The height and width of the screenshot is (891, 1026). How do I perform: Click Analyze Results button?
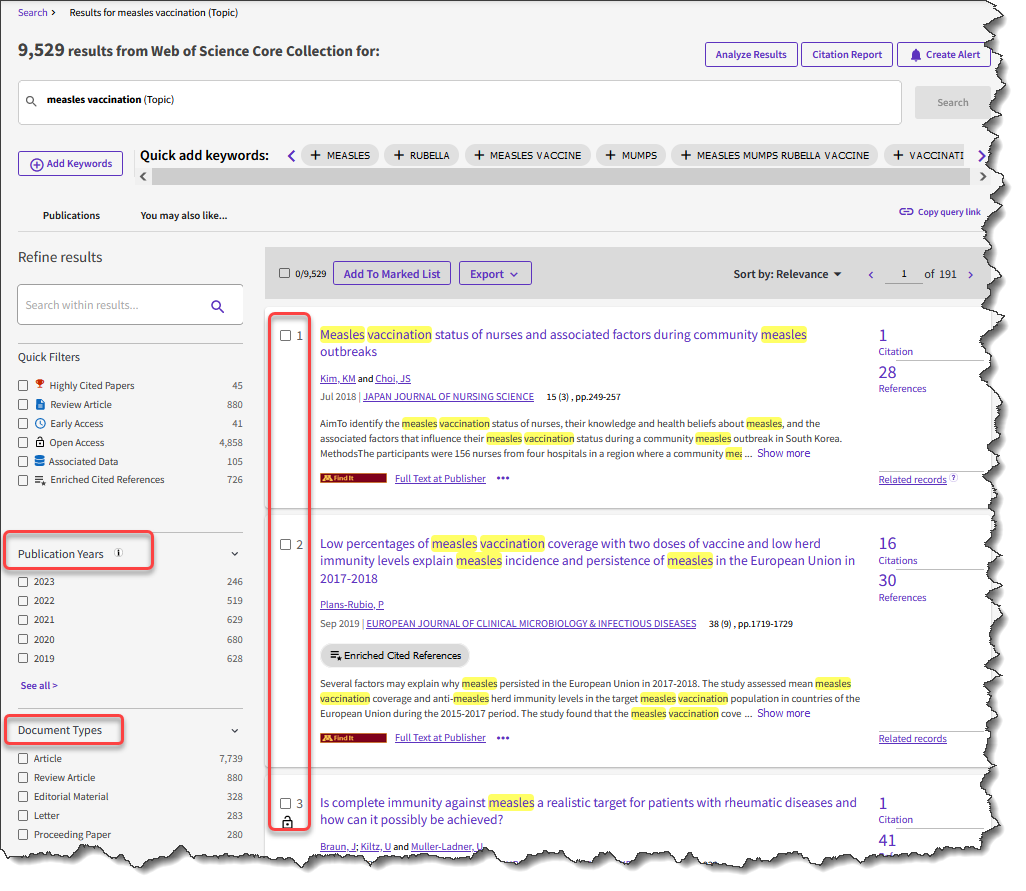pos(751,54)
